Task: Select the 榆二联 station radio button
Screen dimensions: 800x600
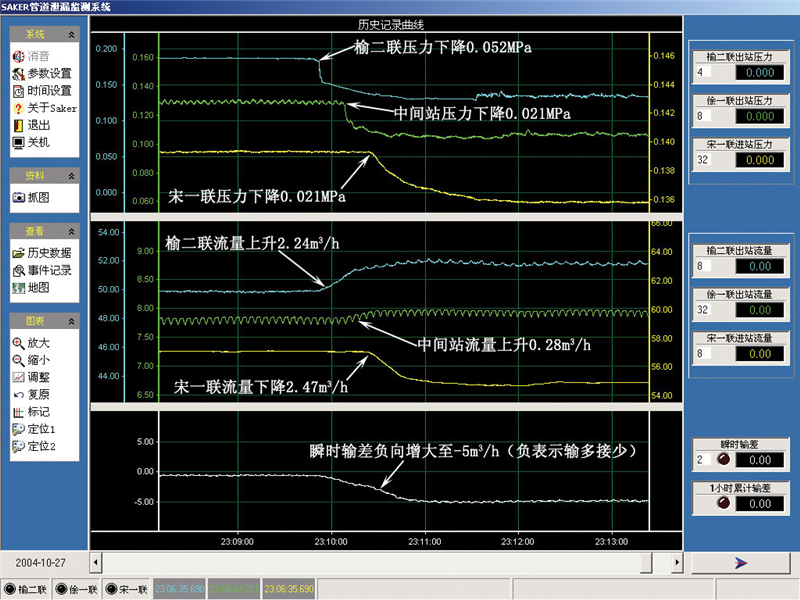Action: pos(9,589)
